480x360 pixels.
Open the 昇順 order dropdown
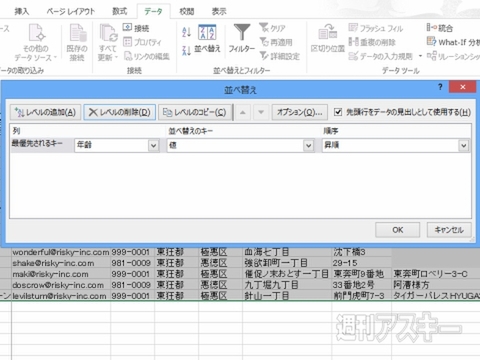point(464,146)
